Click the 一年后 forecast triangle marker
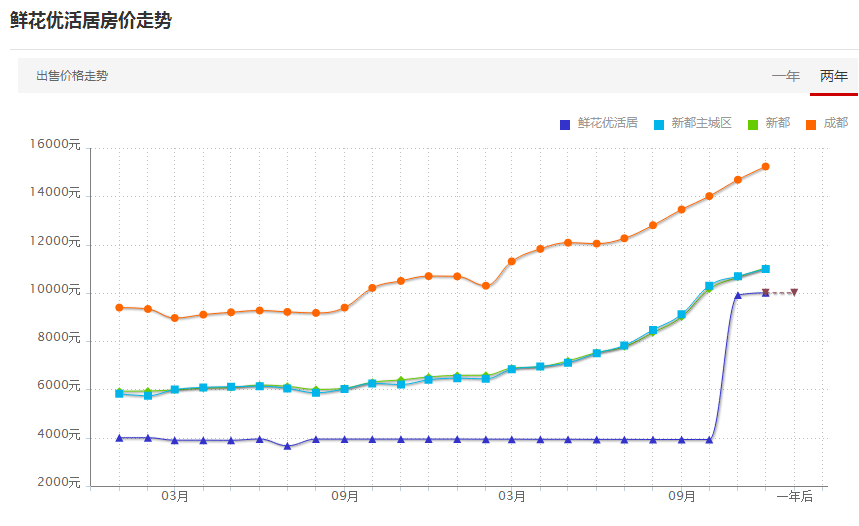This screenshot has width=859, height=526. [794, 293]
